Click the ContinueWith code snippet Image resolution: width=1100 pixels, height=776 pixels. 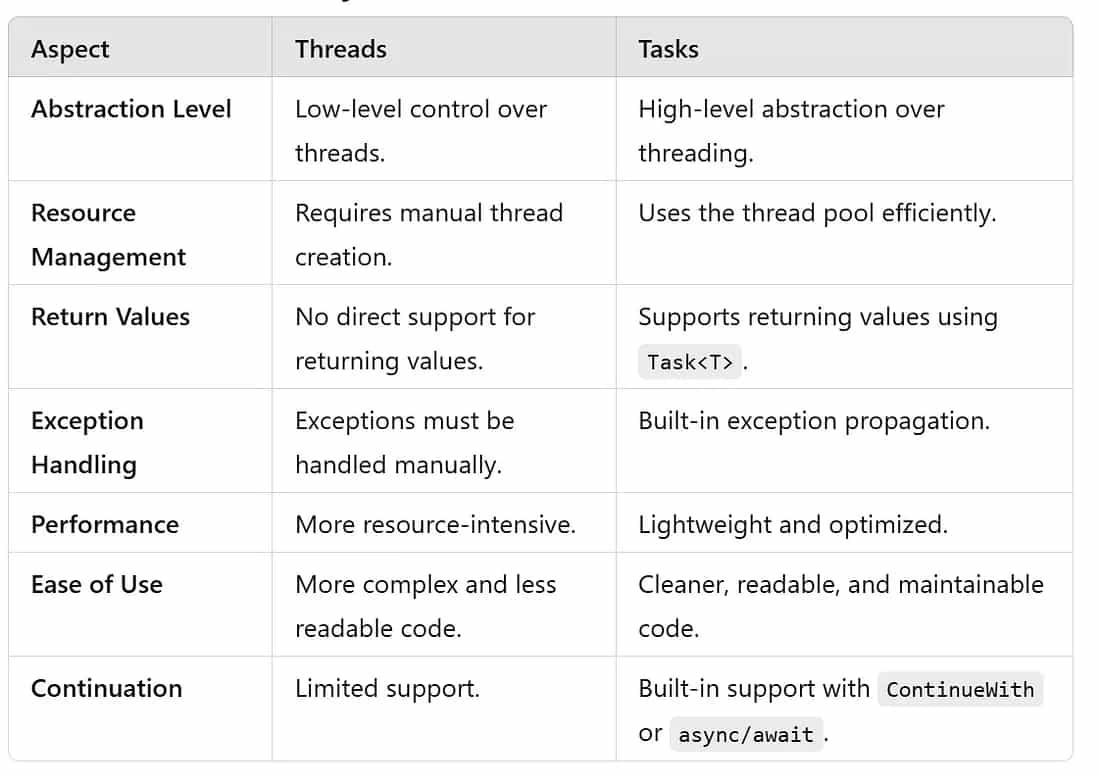click(960, 689)
